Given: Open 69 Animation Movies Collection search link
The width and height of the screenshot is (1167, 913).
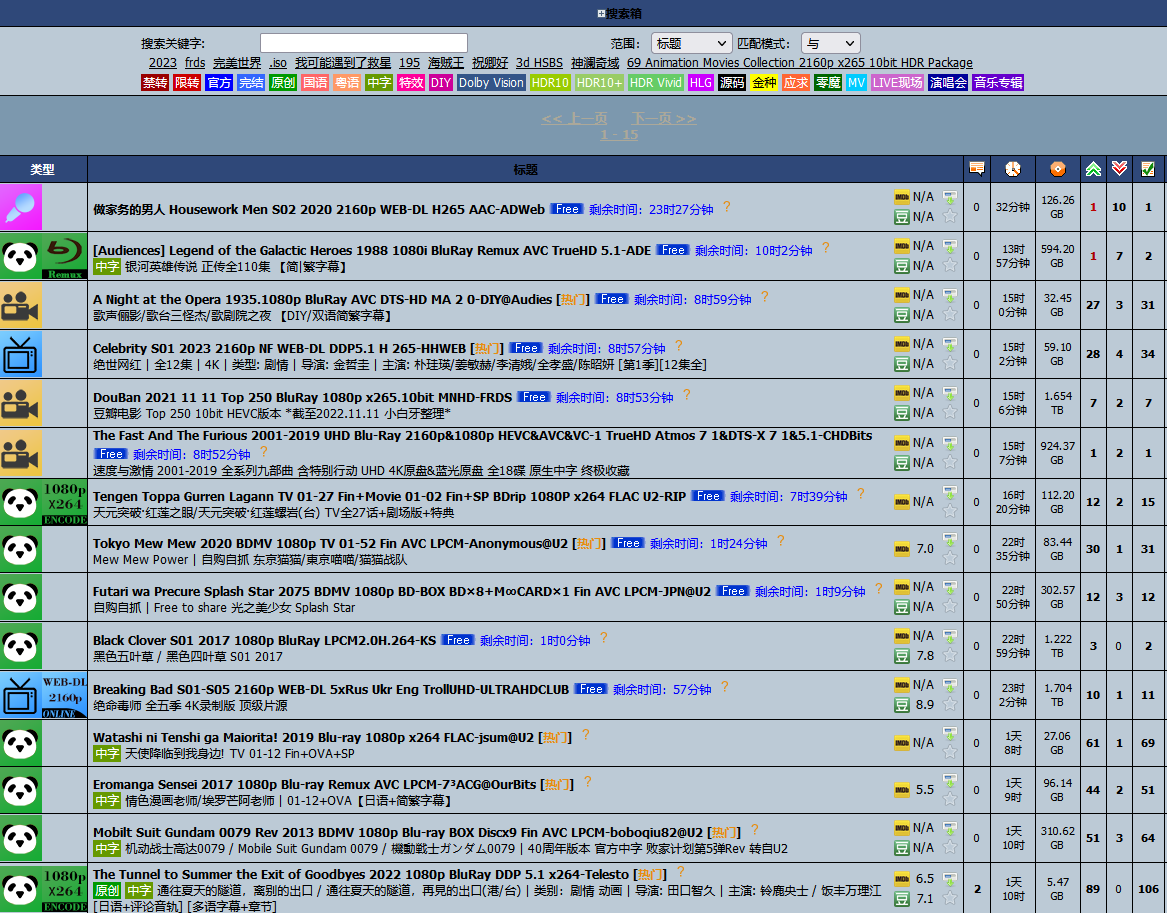Looking at the screenshot, I should pos(799,63).
